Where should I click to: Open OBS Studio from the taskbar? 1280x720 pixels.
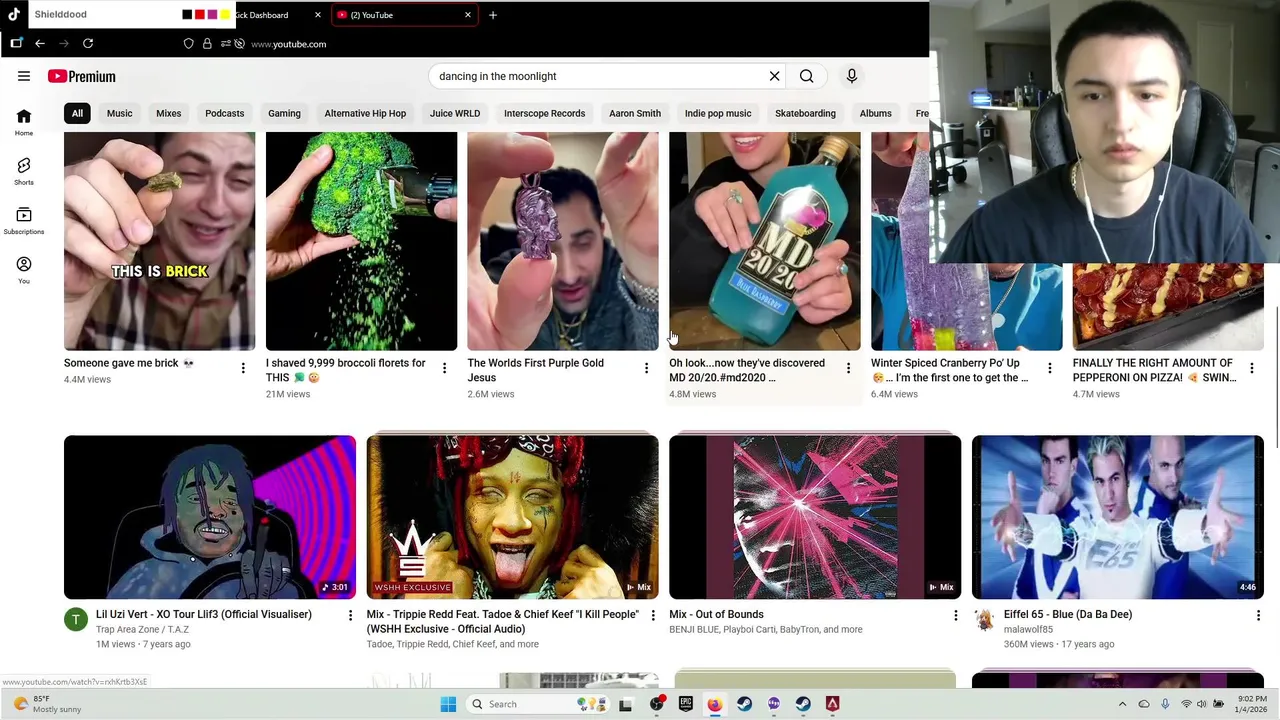pos(656,704)
